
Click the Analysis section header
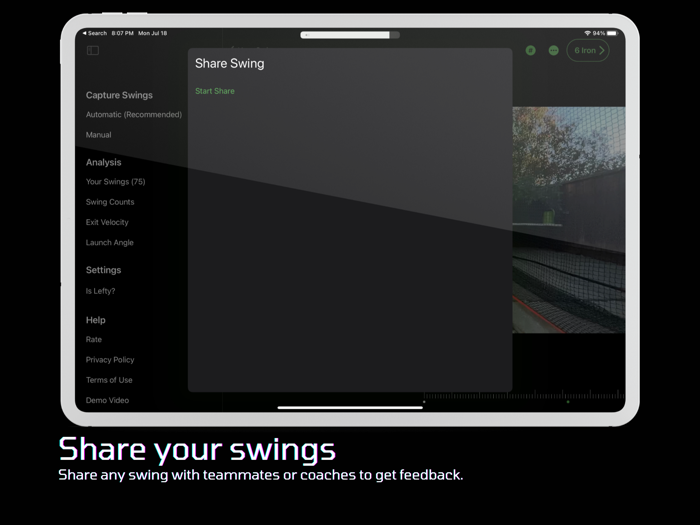(x=104, y=162)
